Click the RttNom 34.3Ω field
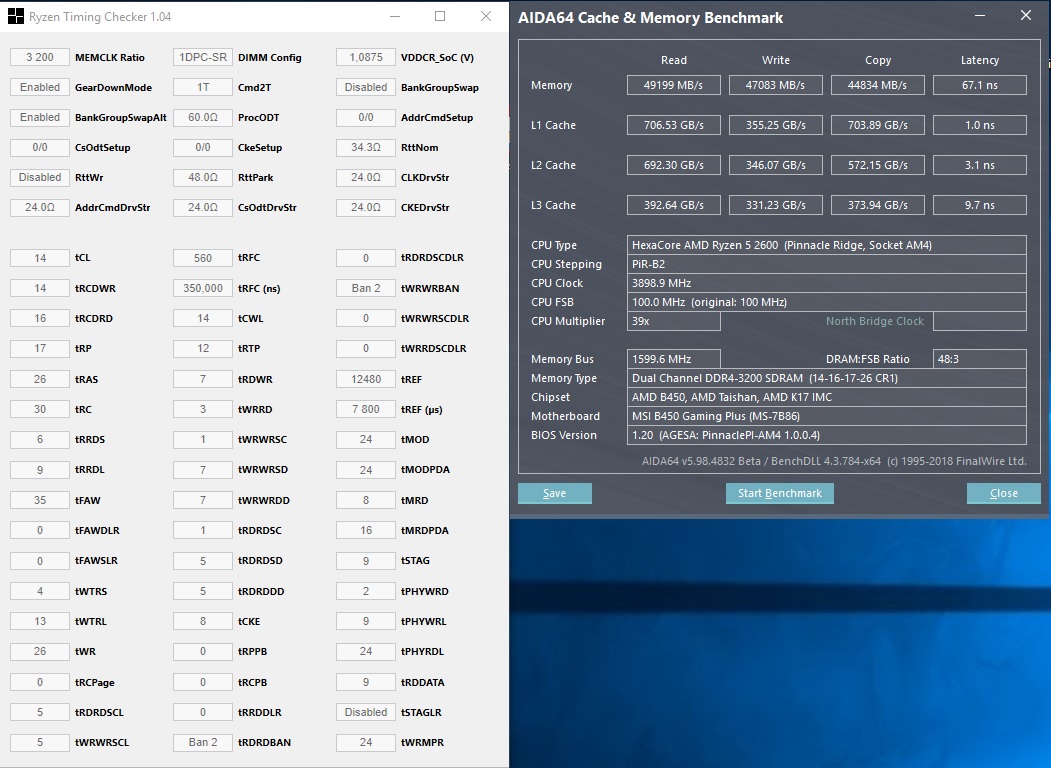Screen dimensions: 1051x768 pos(365,147)
